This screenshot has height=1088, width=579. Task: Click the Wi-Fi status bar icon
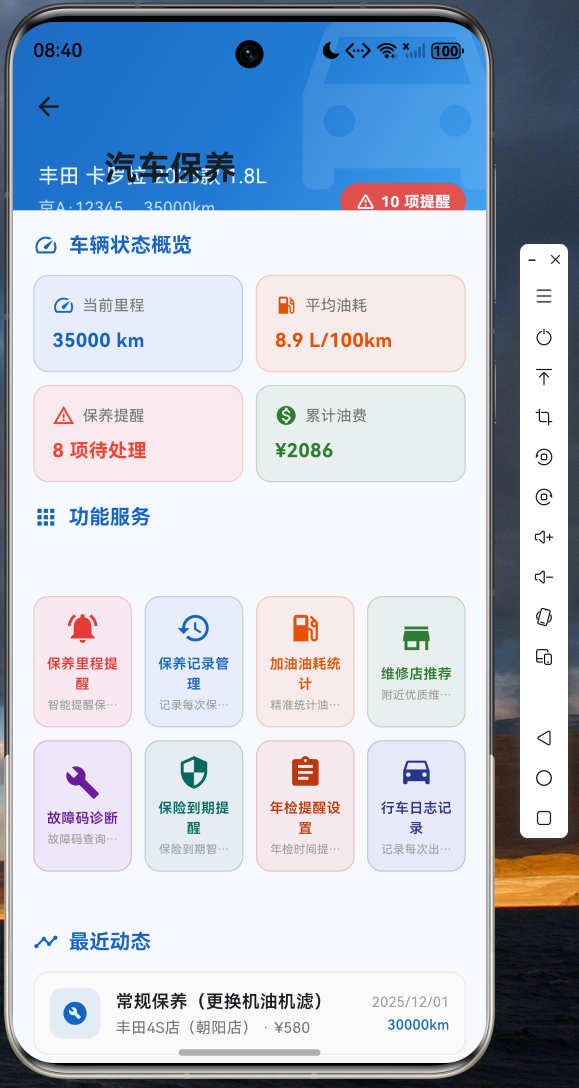tap(387, 51)
